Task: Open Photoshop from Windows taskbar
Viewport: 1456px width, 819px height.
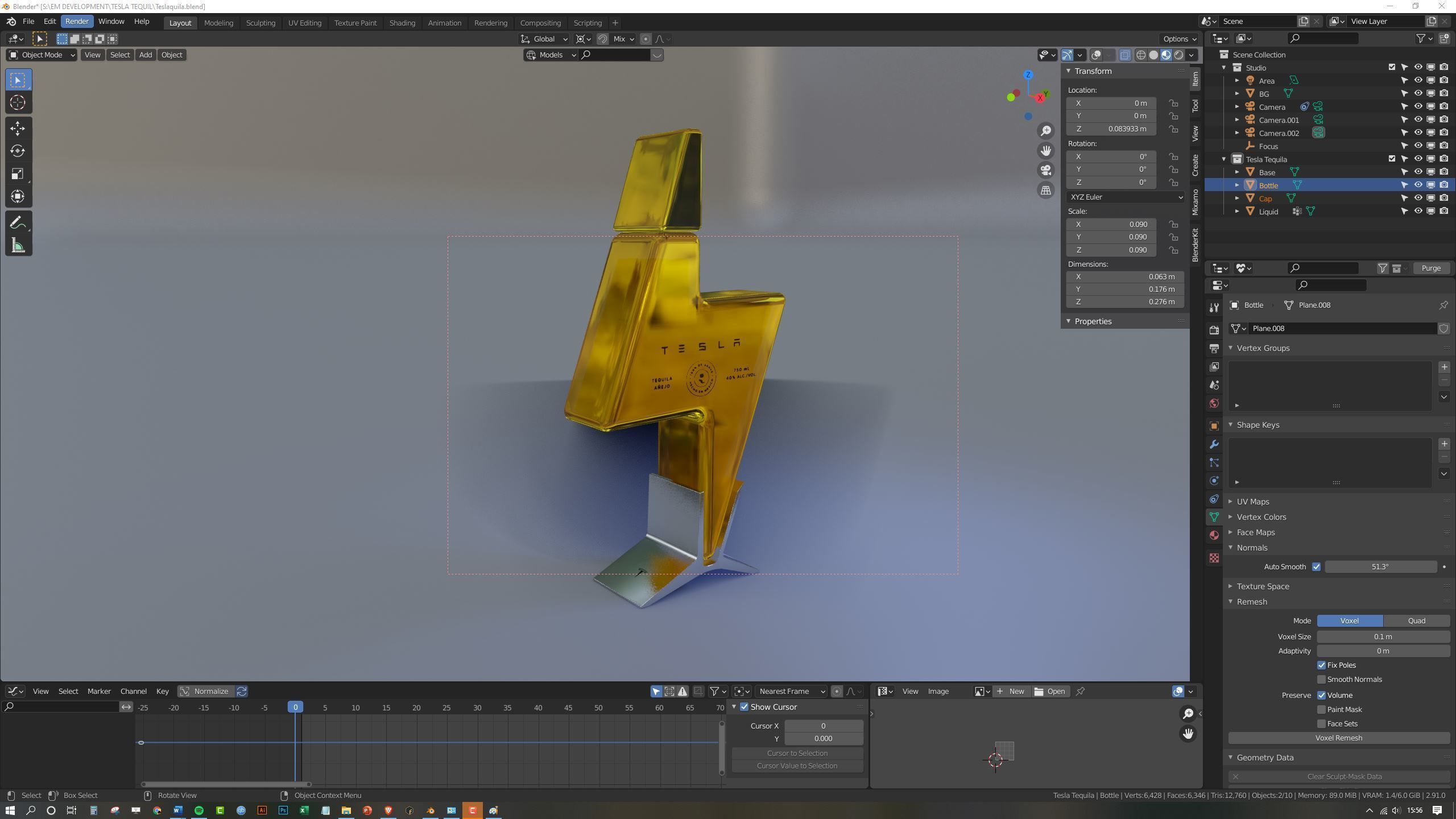Action: [283, 810]
